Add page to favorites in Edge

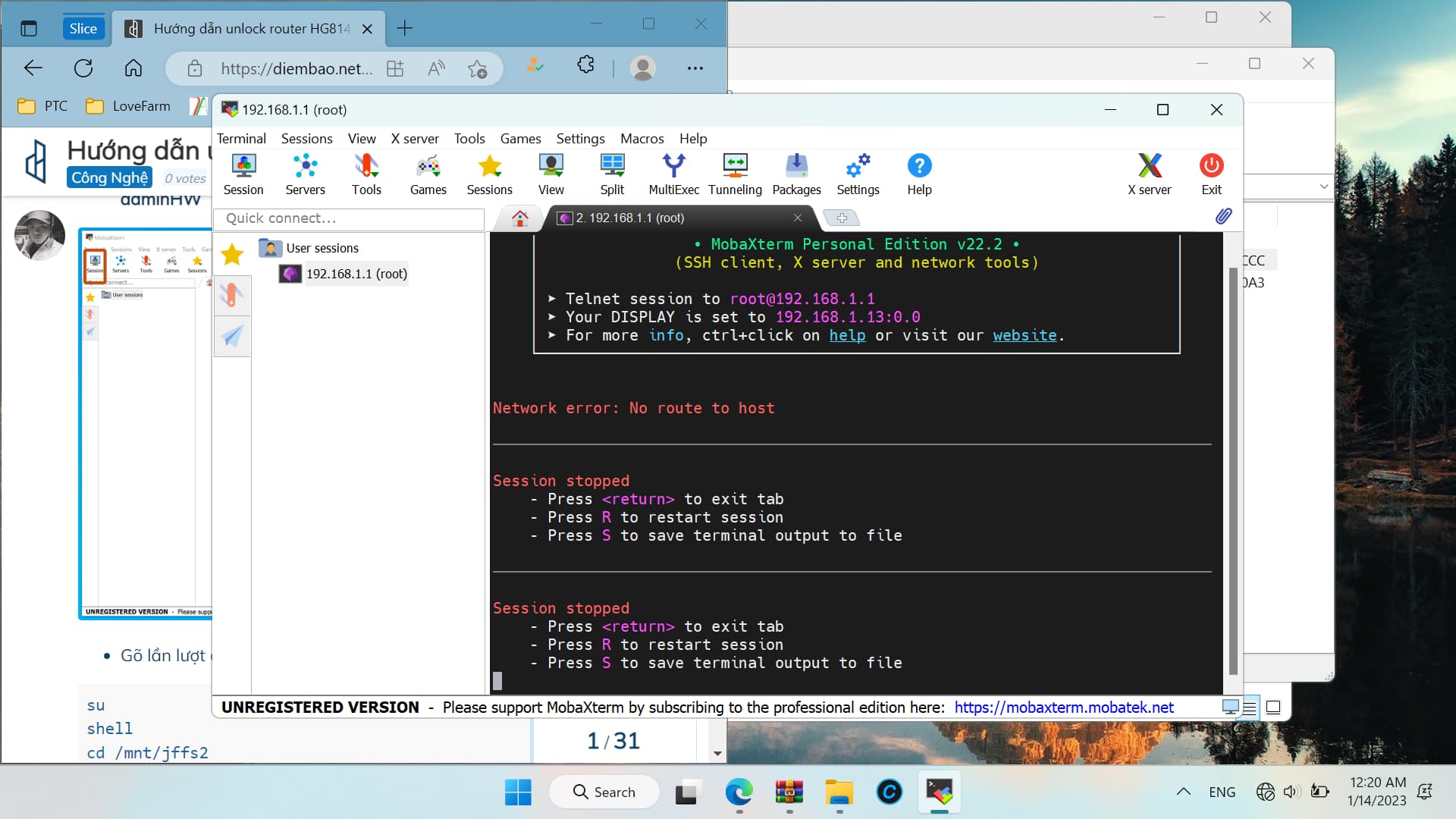pyautogui.click(x=477, y=69)
